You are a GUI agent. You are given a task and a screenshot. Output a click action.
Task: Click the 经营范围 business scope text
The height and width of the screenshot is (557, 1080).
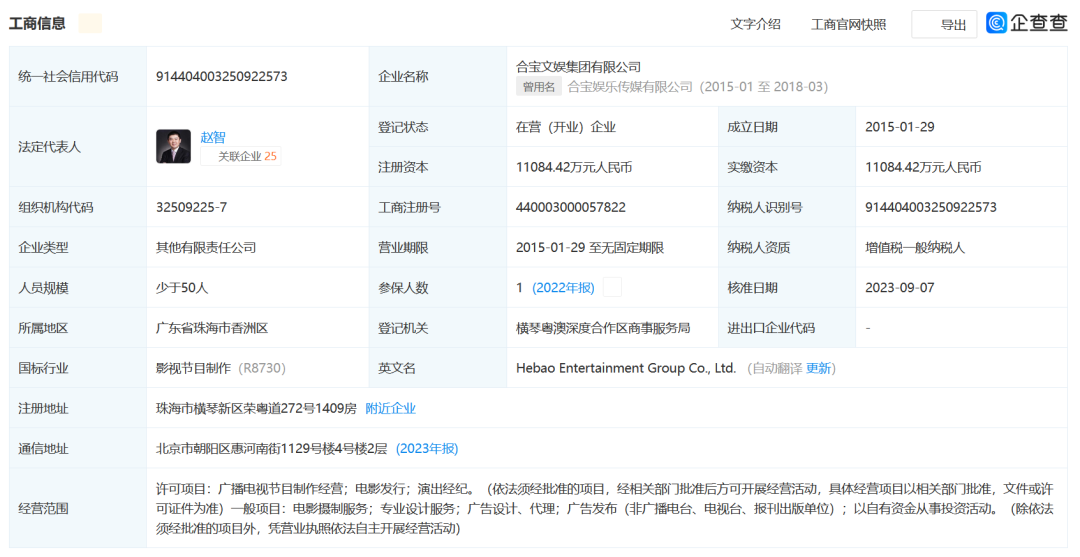coord(604,509)
